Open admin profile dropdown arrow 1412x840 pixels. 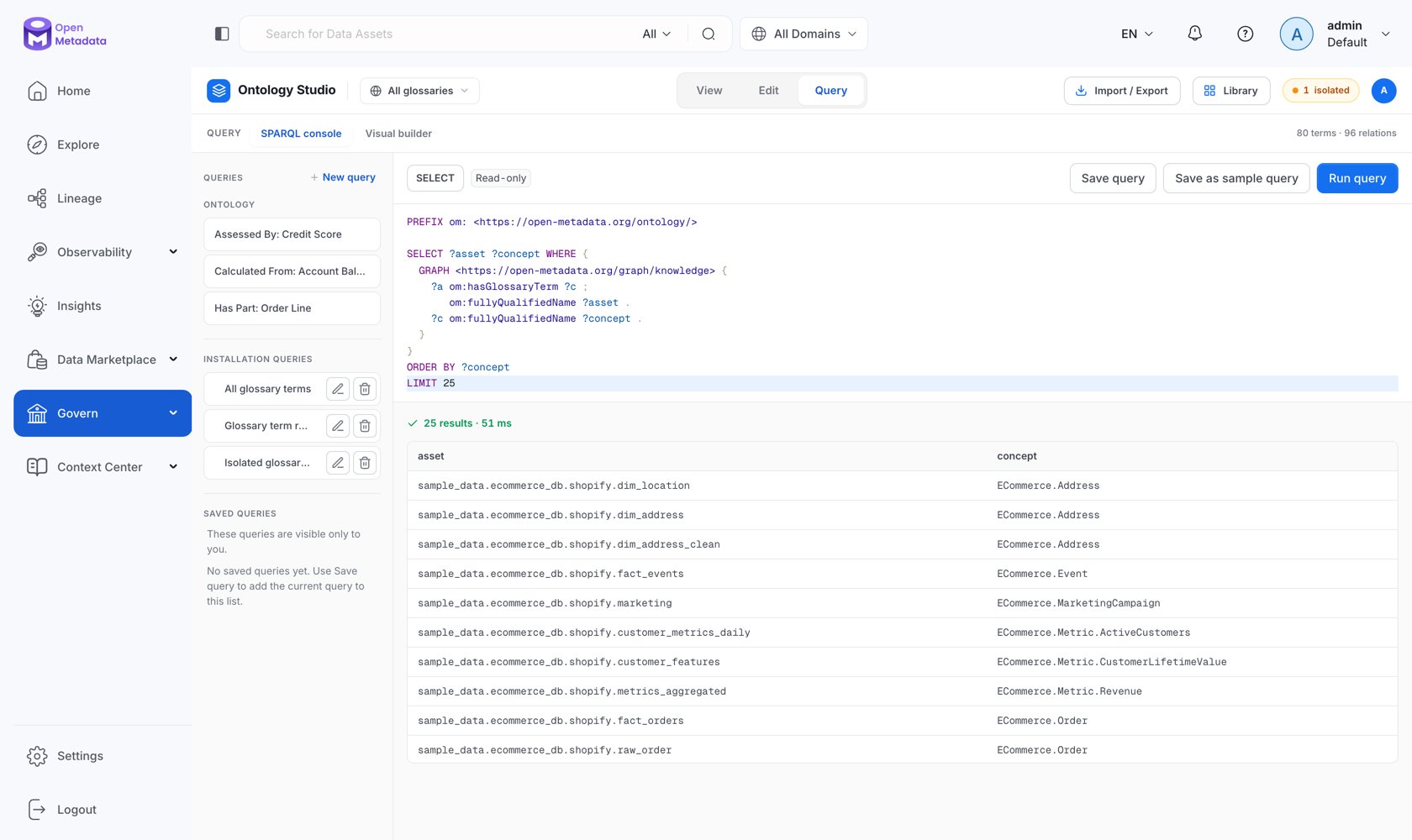point(1386,34)
